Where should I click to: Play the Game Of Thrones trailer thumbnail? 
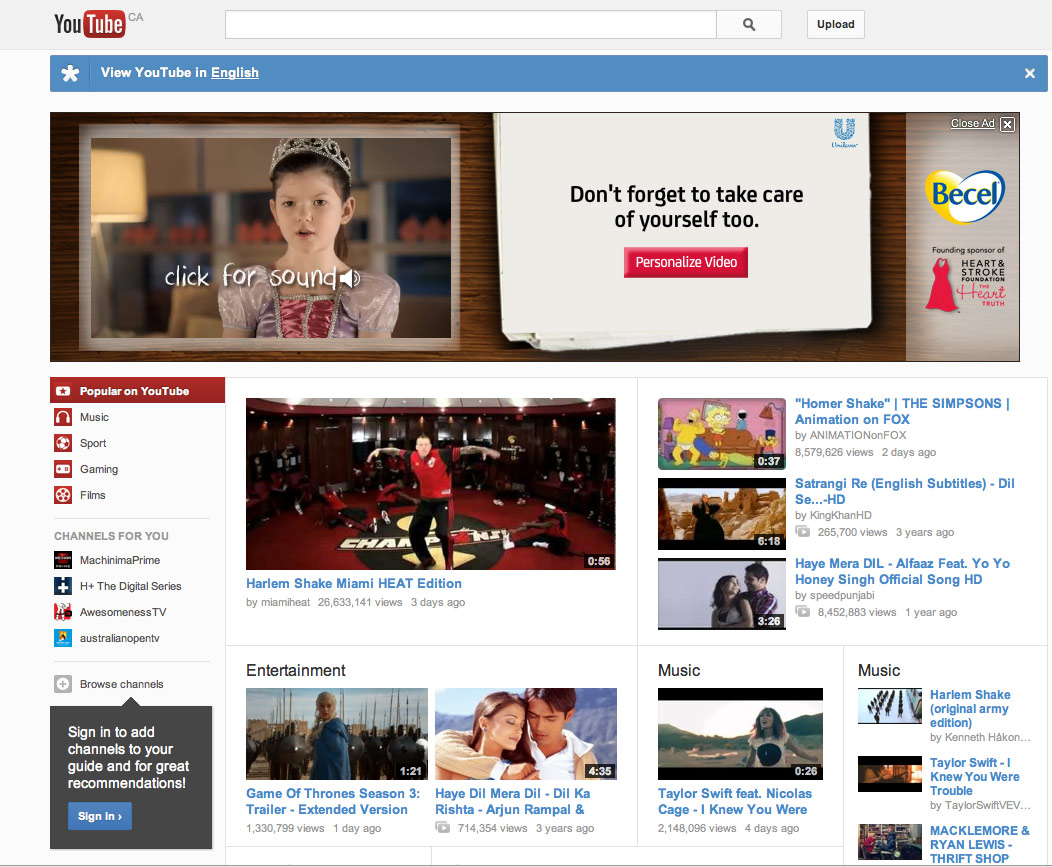coord(337,733)
